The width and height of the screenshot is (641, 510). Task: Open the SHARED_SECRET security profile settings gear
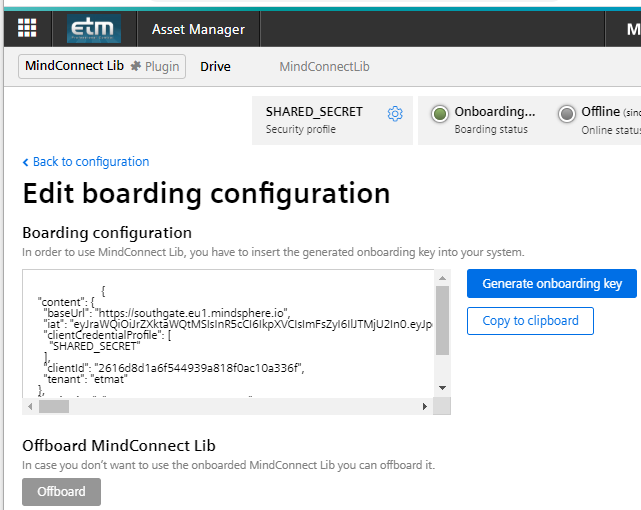[395, 113]
